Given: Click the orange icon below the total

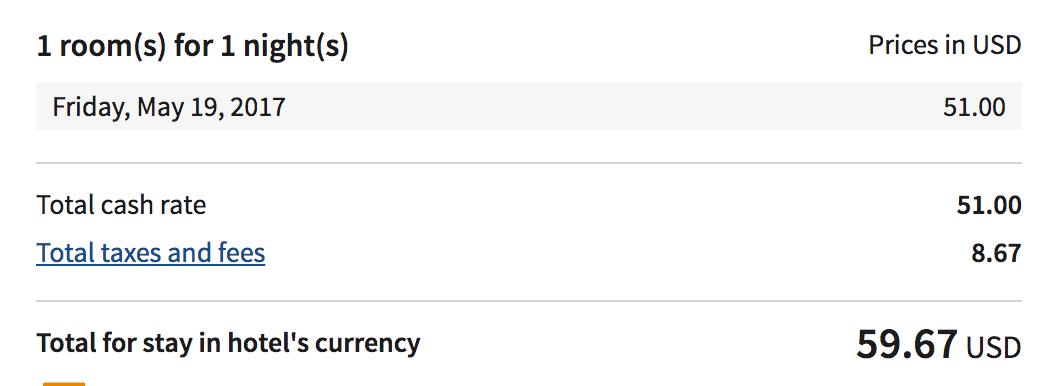Looking at the screenshot, I should [64, 383].
